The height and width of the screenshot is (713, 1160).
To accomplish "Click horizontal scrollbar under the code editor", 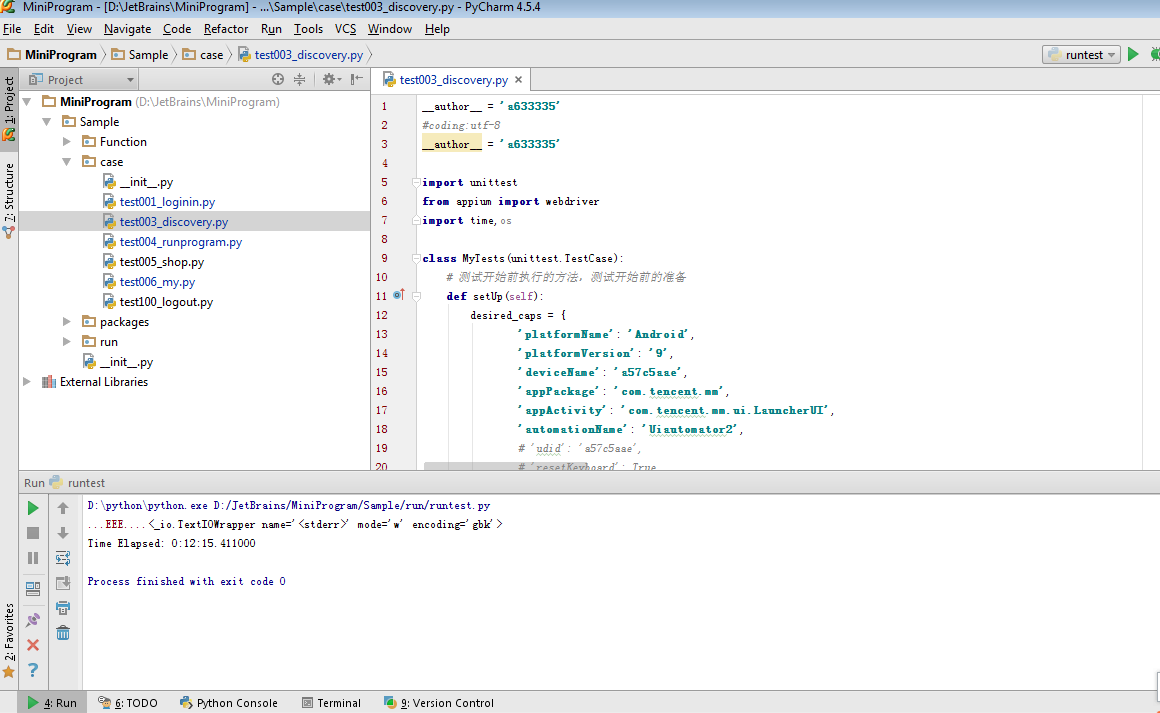I will (505, 467).
